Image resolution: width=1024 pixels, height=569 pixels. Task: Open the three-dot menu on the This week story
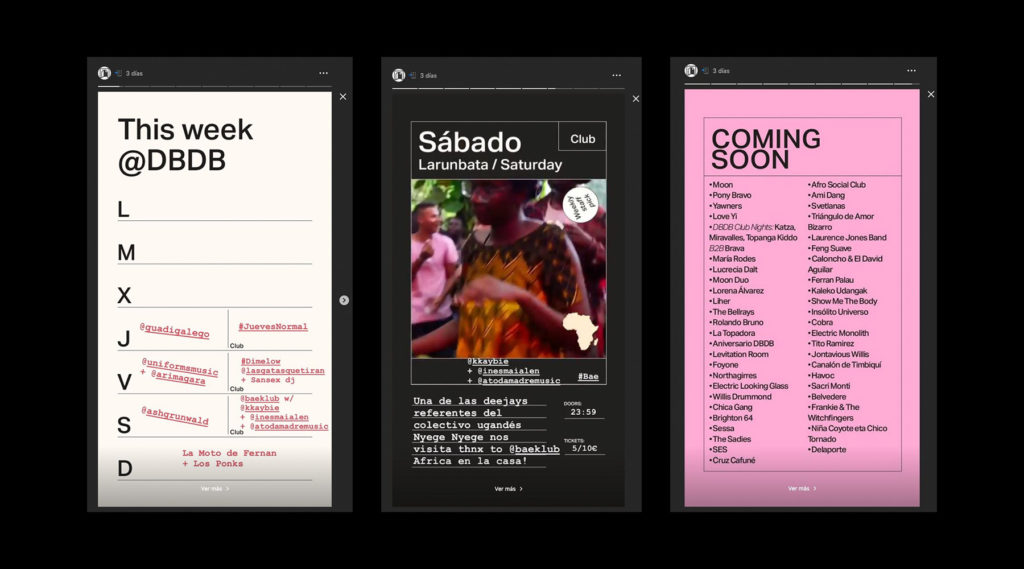point(323,73)
